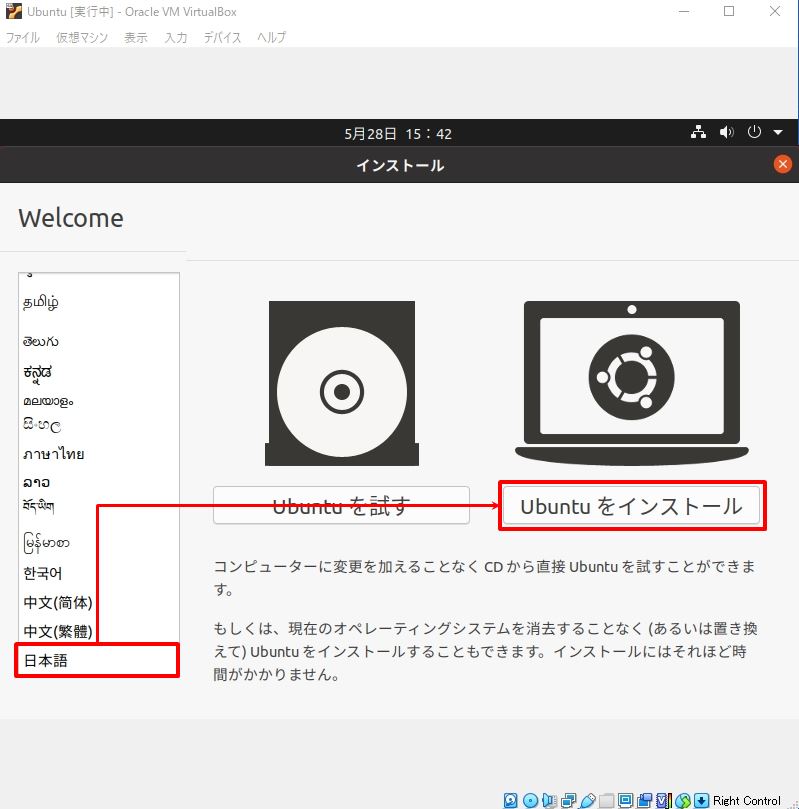The image size is (799, 809).
Task: Click the 'Ubuntu をインストール' button
Action: tap(631, 506)
